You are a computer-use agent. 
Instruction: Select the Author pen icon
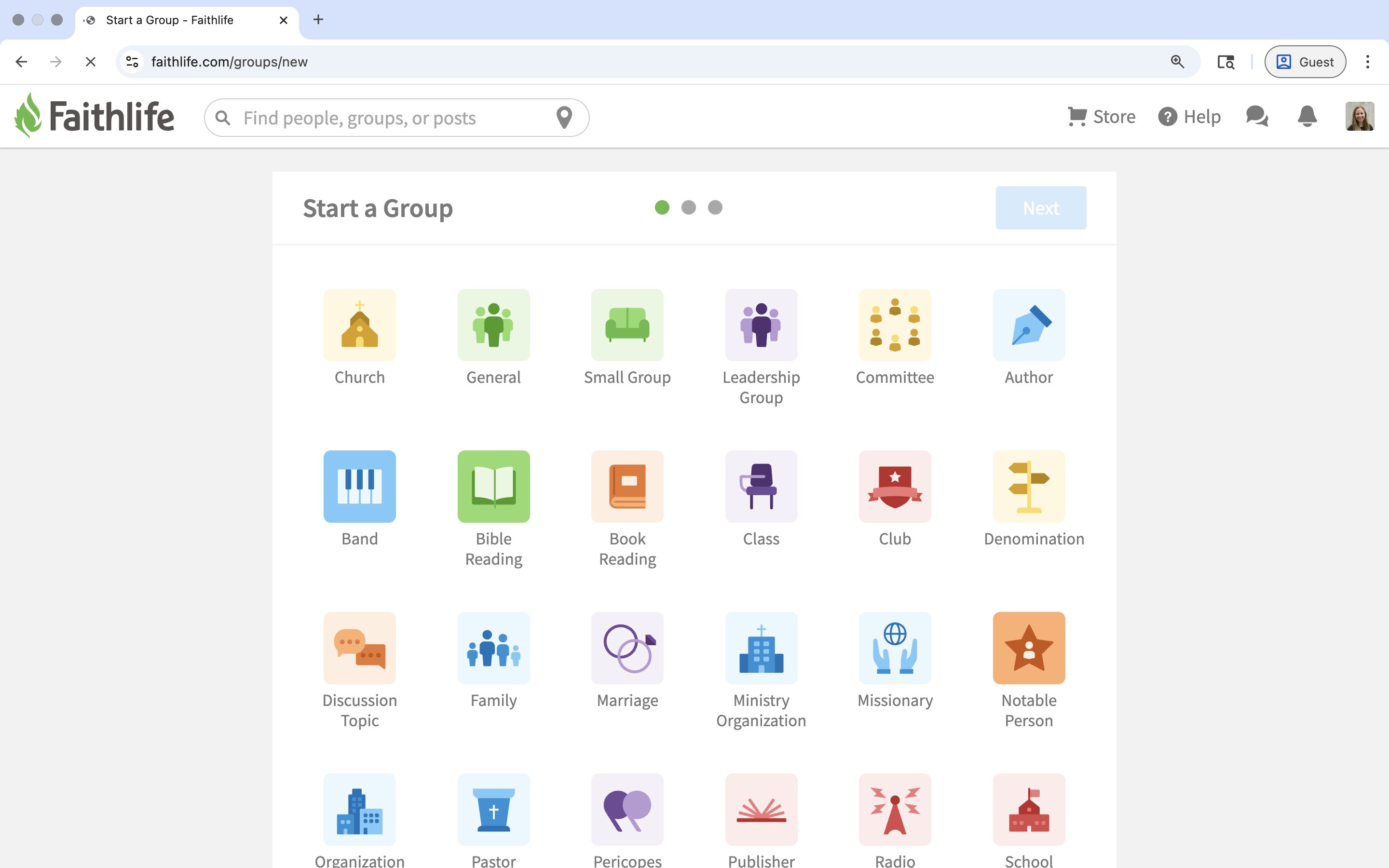click(1029, 325)
